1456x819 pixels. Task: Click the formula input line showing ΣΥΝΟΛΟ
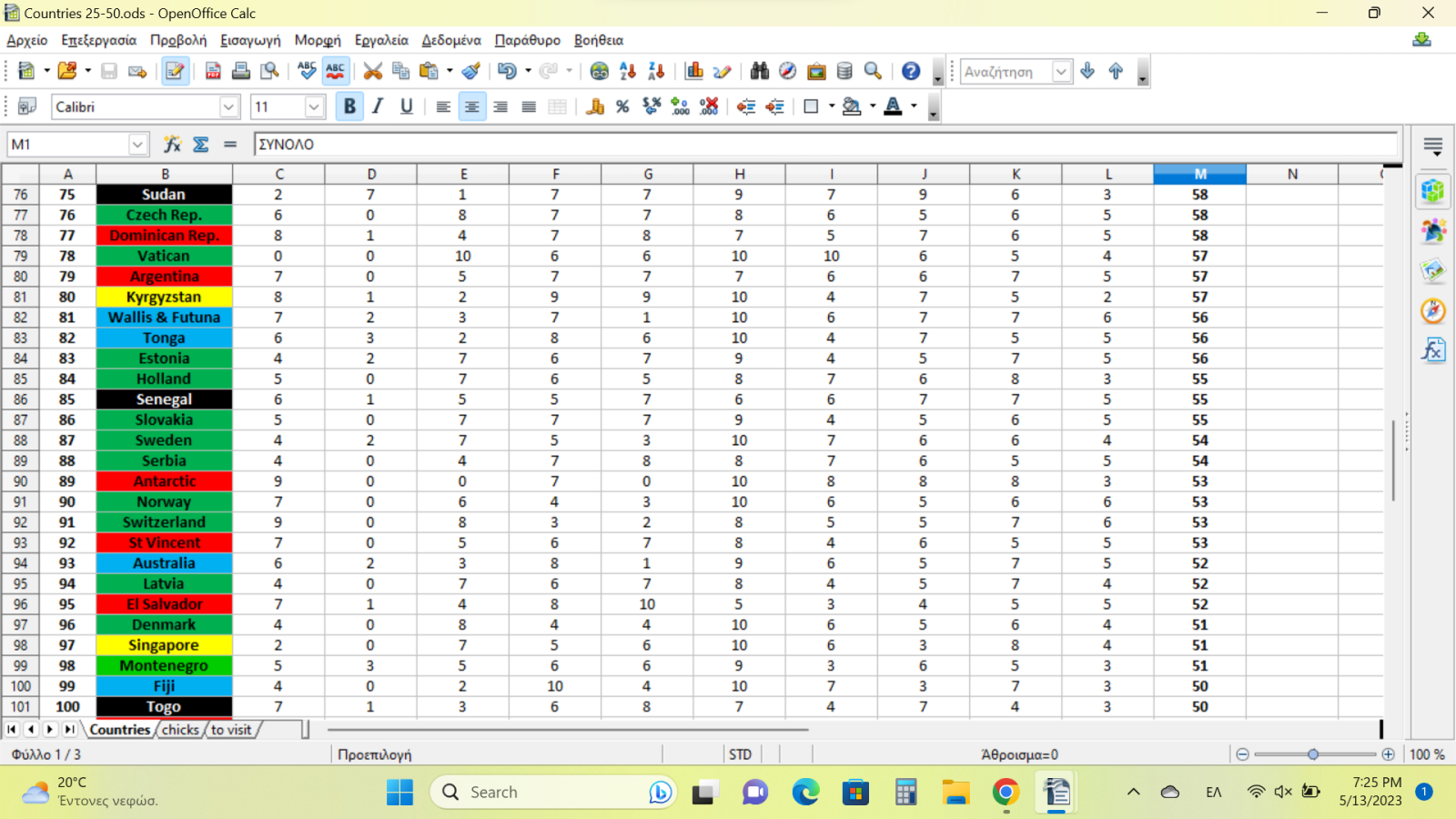pos(819,144)
